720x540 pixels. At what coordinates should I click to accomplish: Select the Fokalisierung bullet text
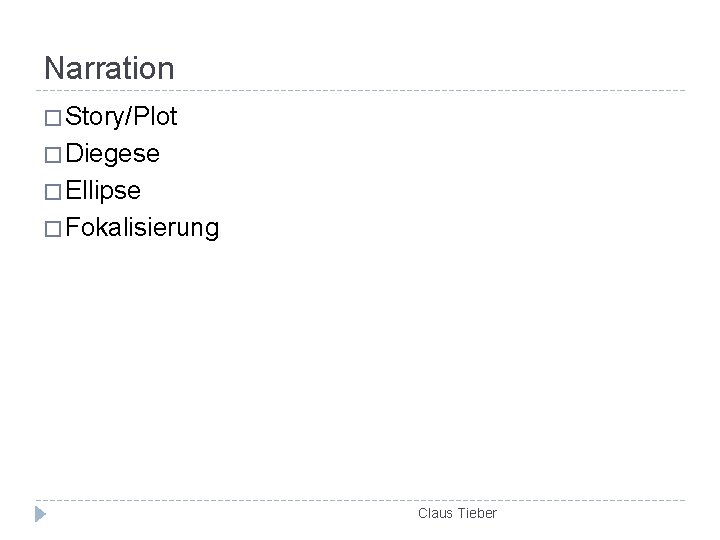(x=142, y=228)
